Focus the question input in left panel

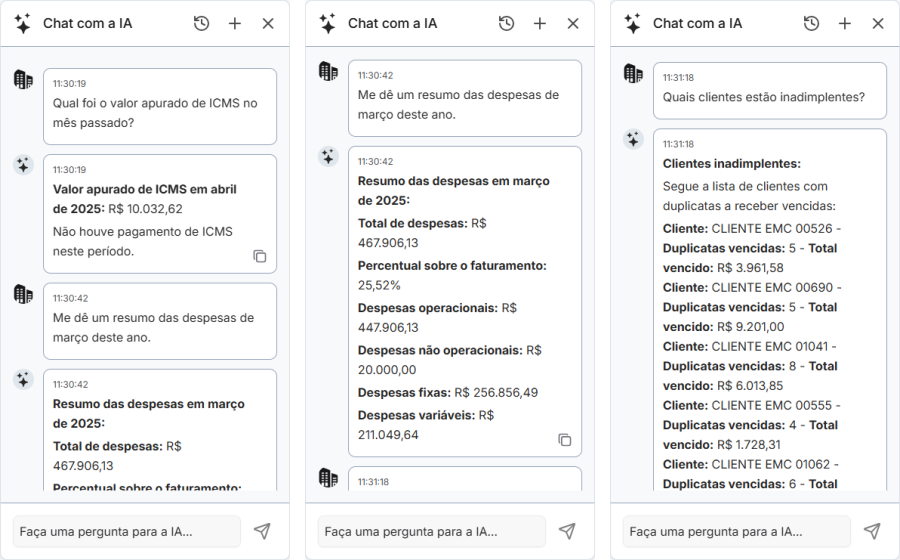click(x=127, y=531)
